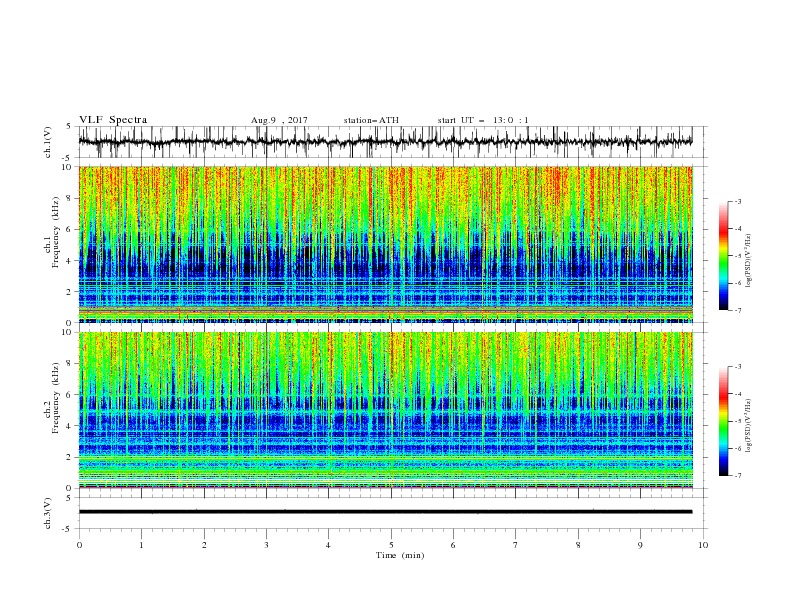Image resolution: width=792 pixels, height=612 pixels.
Task: Click the "station=ATH" header label
Action: click(x=371, y=120)
